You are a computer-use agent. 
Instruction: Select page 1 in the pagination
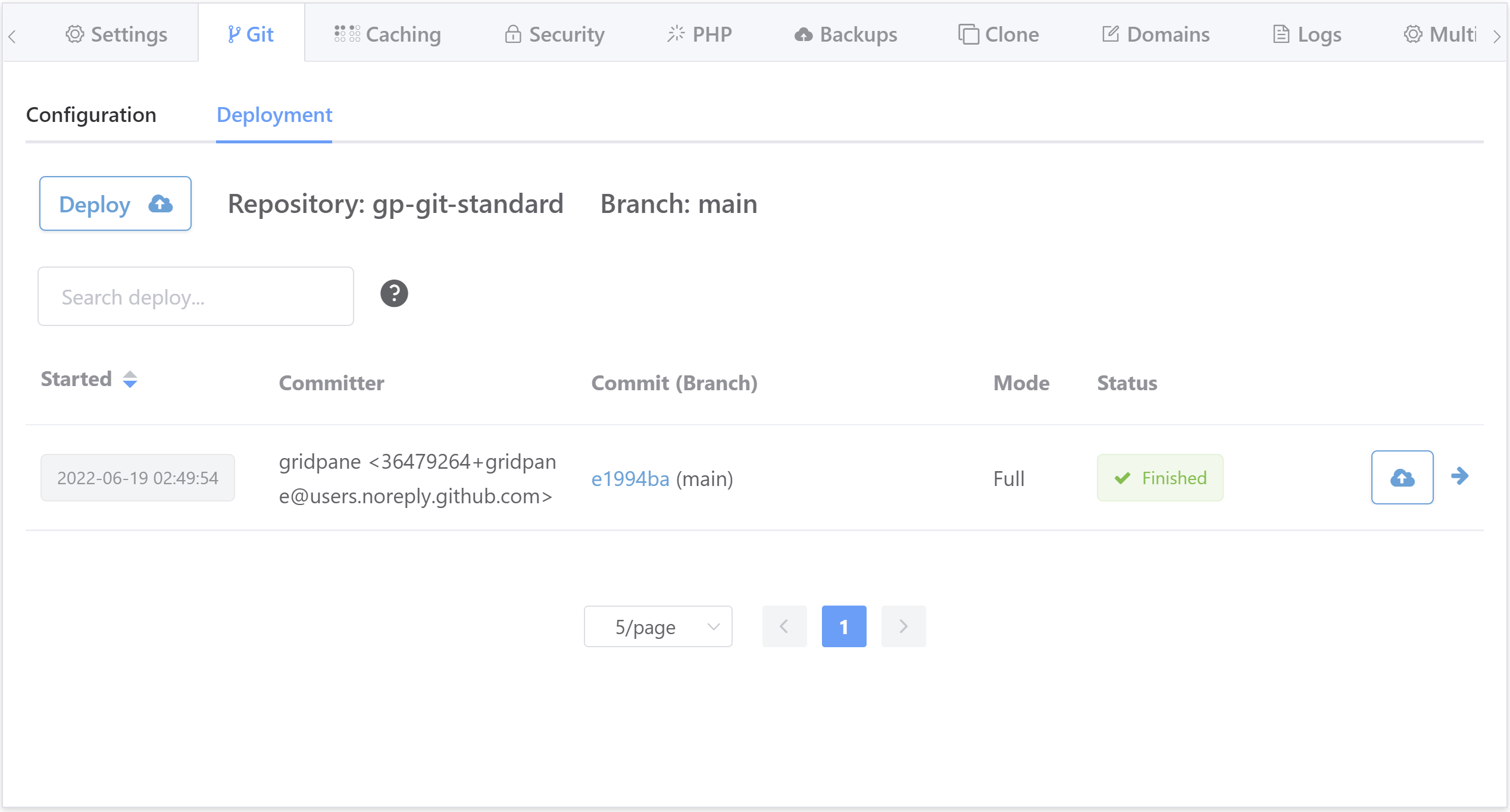[x=843, y=626]
